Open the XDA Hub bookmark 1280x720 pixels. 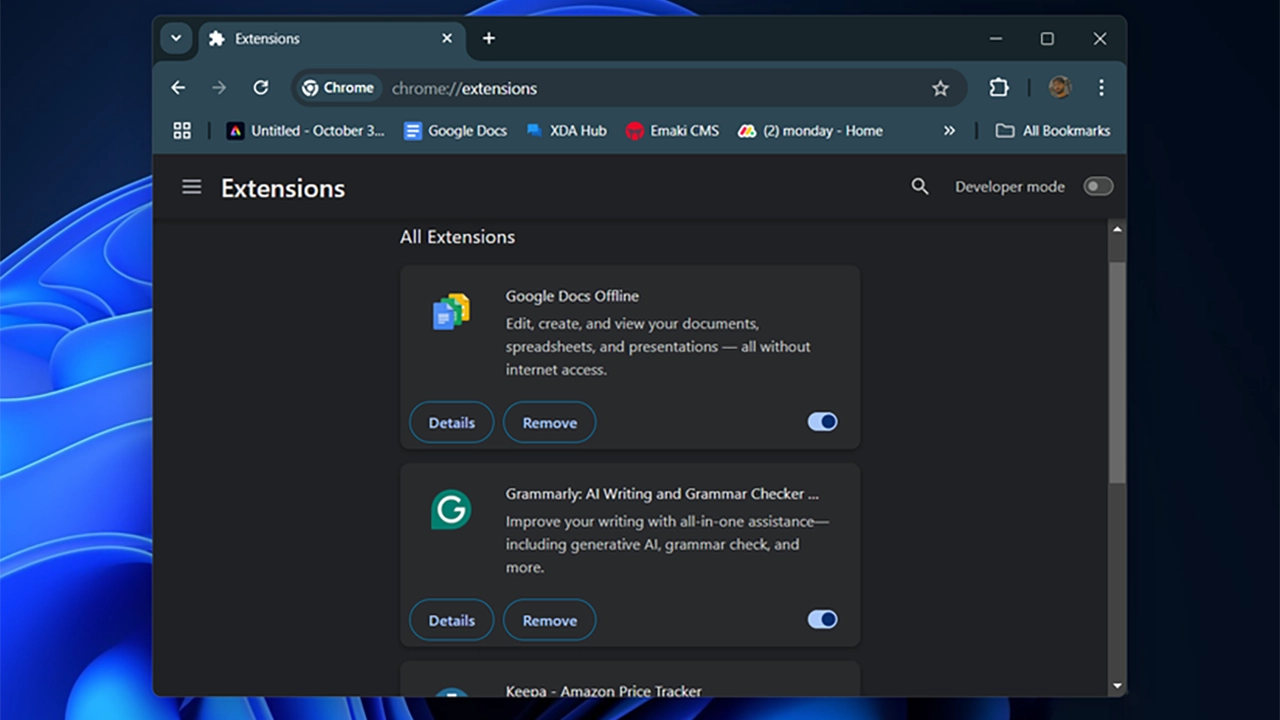click(x=566, y=131)
